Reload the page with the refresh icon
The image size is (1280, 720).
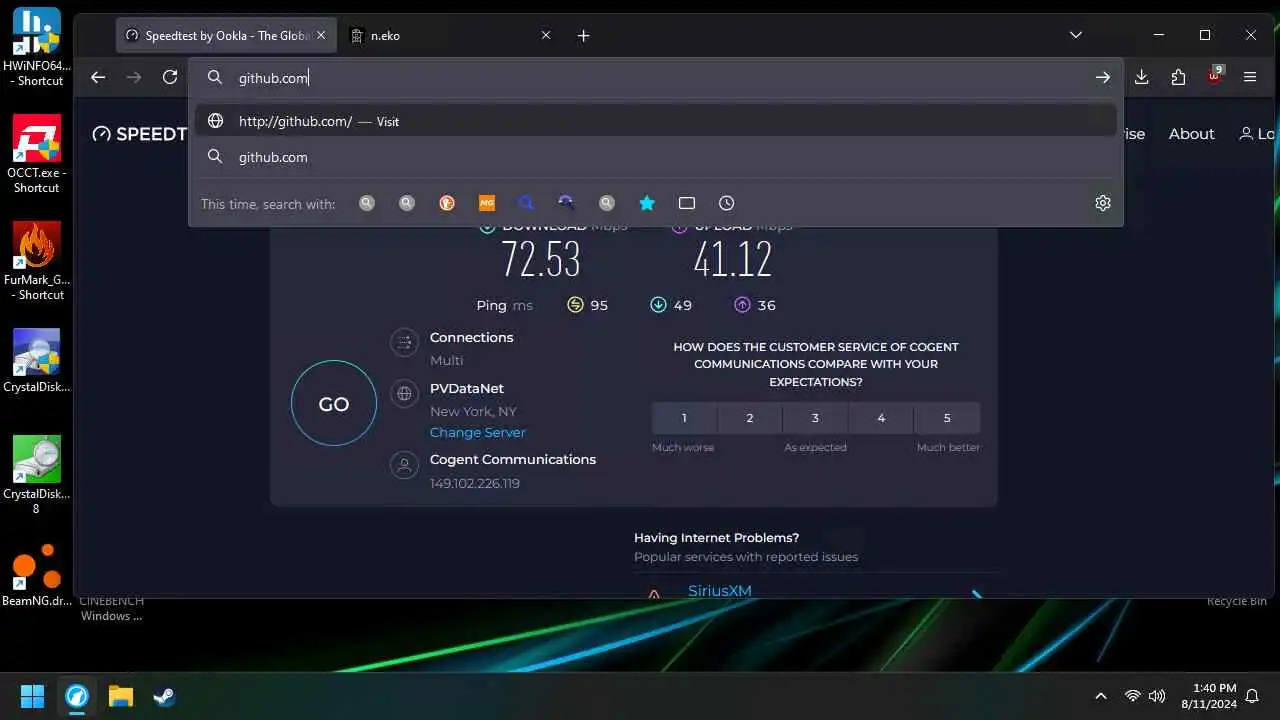pyautogui.click(x=170, y=77)
